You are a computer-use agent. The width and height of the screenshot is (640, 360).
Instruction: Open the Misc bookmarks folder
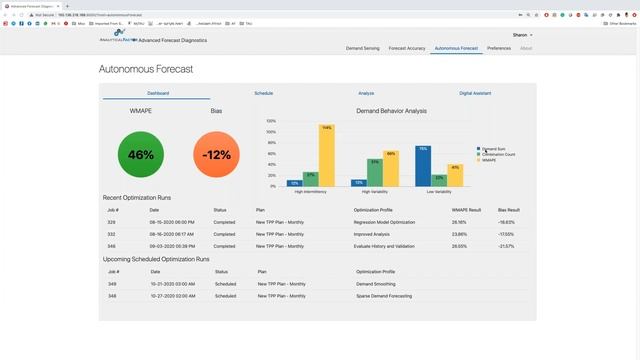(78, 24)
